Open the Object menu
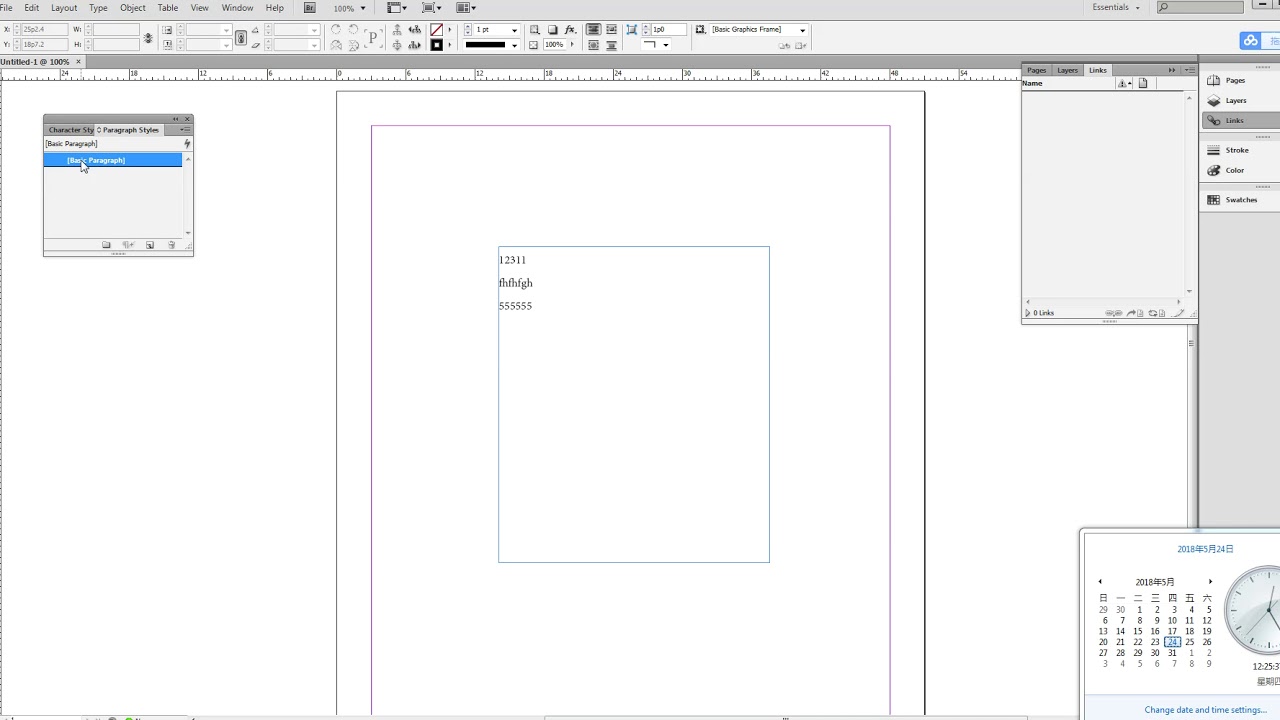This screenshot has width=1280, height=720. [x=133, y=8]
